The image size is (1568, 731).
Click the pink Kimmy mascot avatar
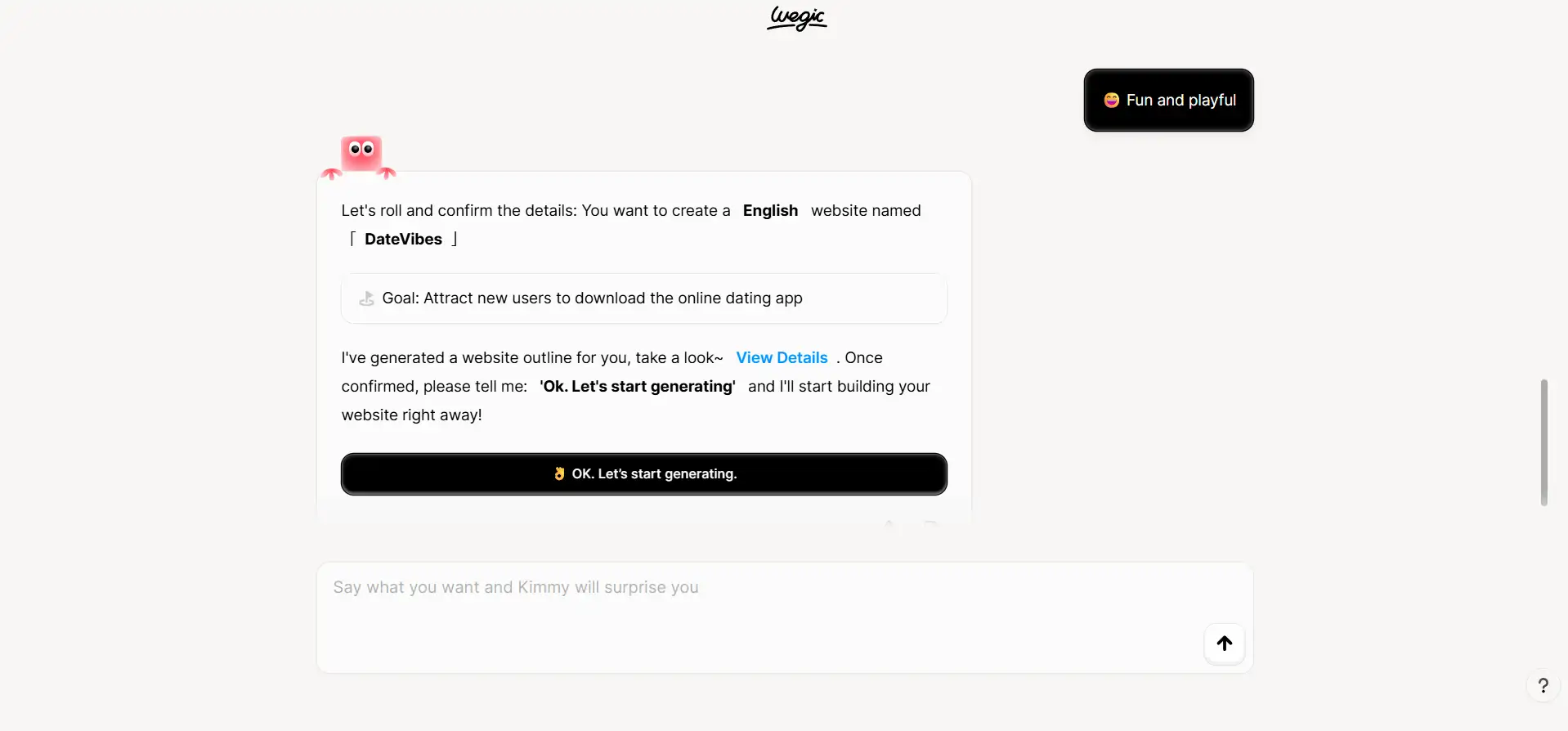coord(360,155)
